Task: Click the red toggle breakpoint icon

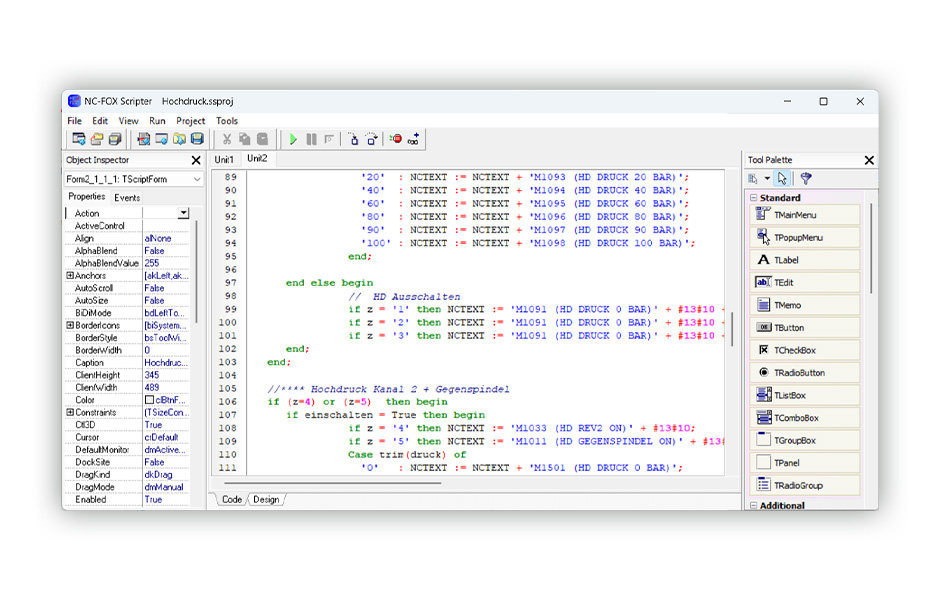Action: 396,139
